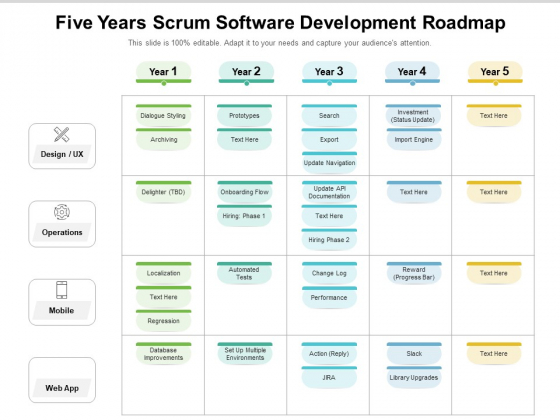This screenshot has width=560, height=420.
Task: Select the Slack item
Action: 414,353
